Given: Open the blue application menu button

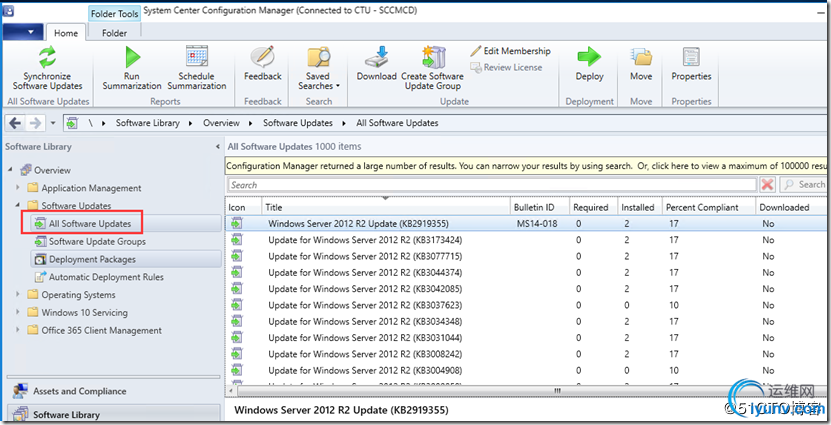Looking at the screenshot, I should click(22, 32).
